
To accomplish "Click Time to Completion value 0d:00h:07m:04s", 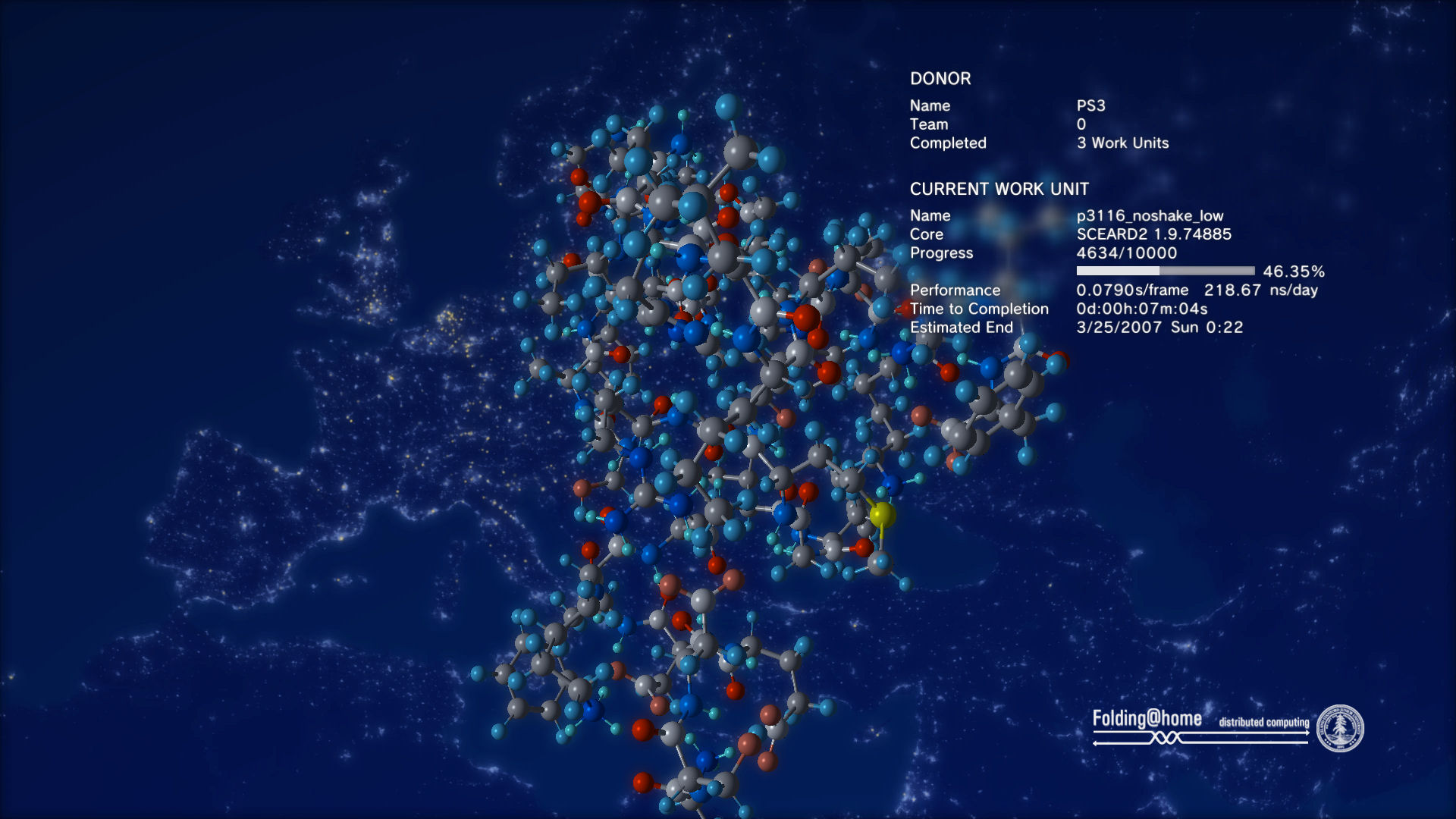I will pos(1141,309).
